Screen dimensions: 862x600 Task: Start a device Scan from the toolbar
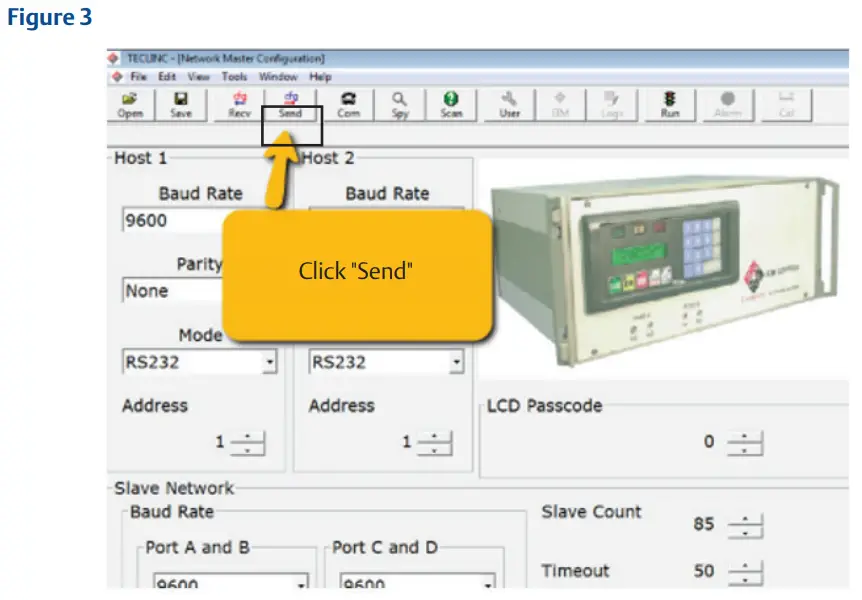click(x=451, y=104)
